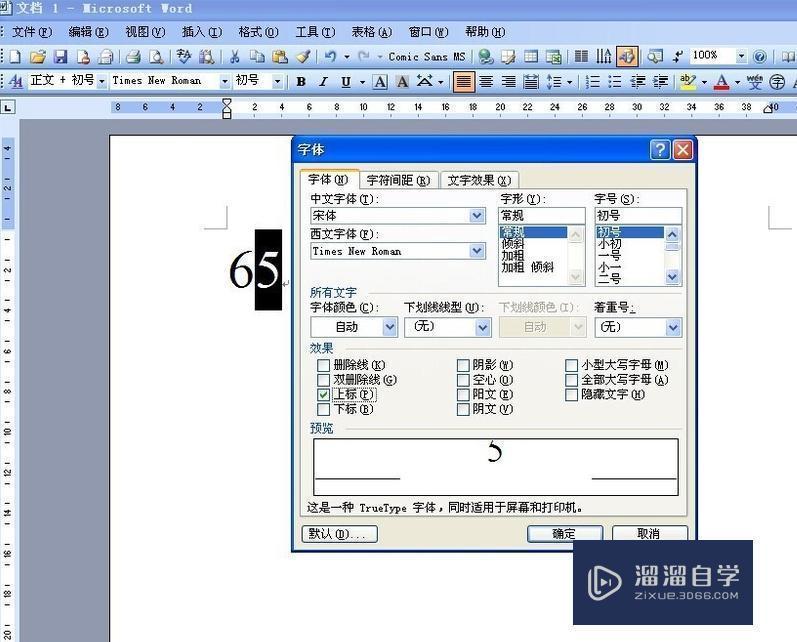This screenshot has width=797, height=642.
Task: Click the Styles and Formatting icon
Action: click(x=16, y=81)
